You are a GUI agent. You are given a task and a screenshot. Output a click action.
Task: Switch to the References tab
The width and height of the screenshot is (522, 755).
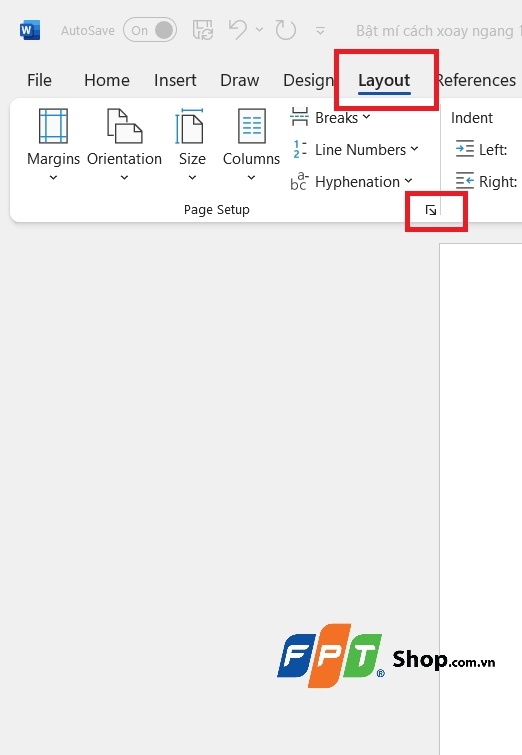click(477, 80)
